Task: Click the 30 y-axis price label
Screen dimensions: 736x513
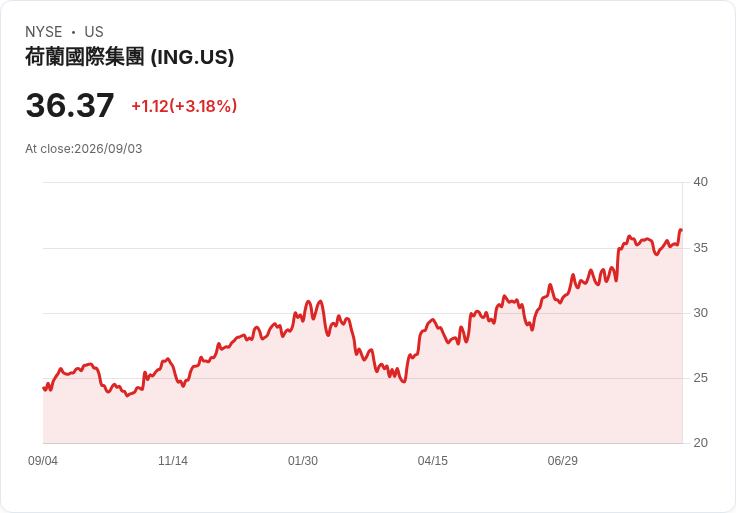Action: [700, 313]
